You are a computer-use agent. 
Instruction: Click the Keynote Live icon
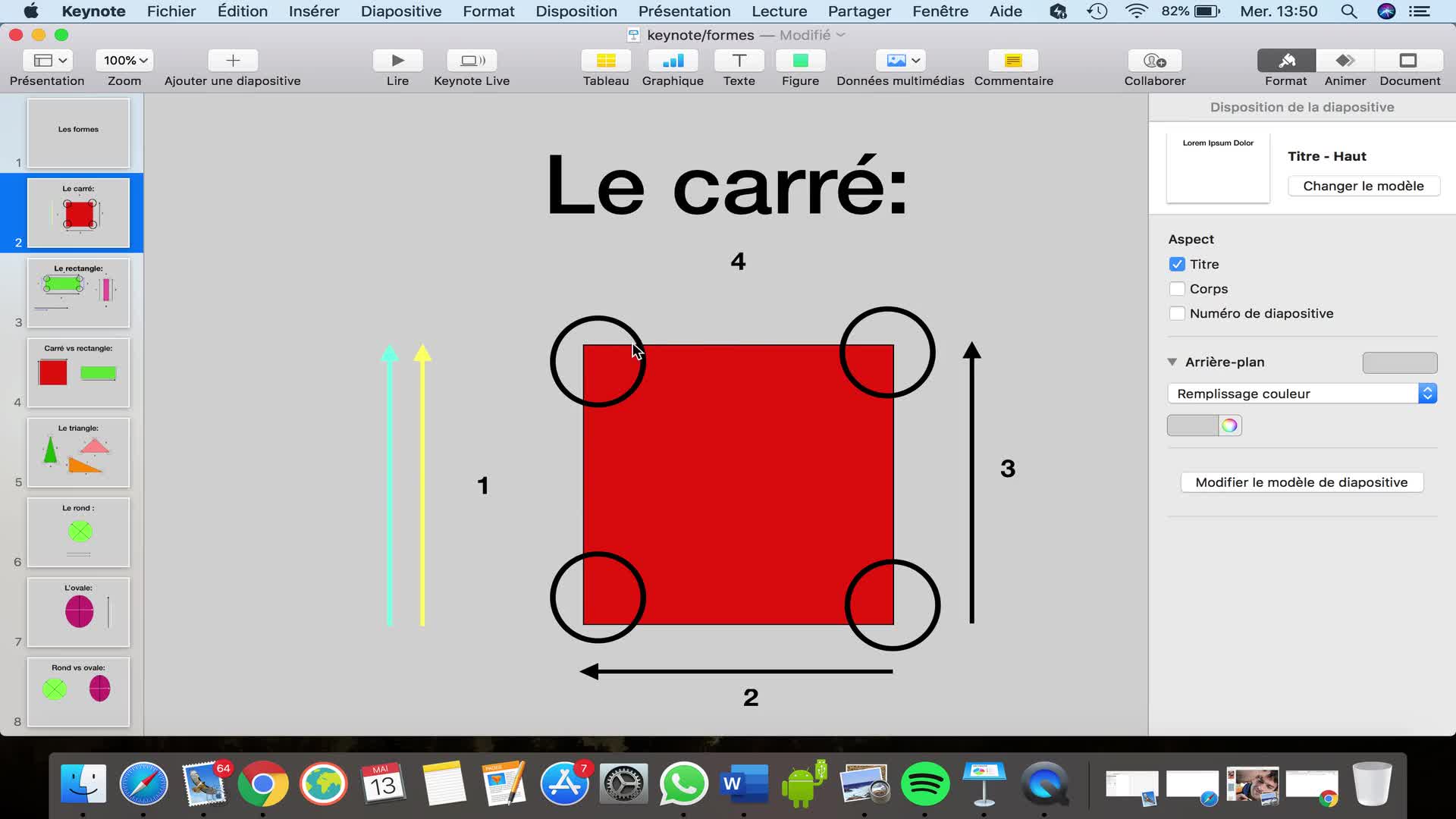[x=472, y=61]
